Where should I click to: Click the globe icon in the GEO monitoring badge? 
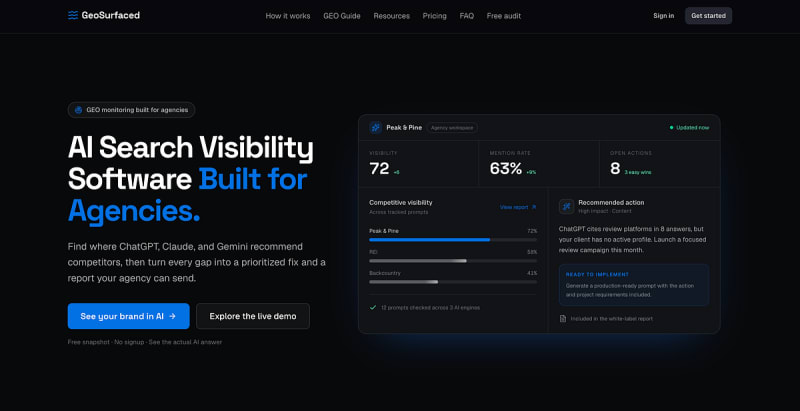tap(78, 110)
